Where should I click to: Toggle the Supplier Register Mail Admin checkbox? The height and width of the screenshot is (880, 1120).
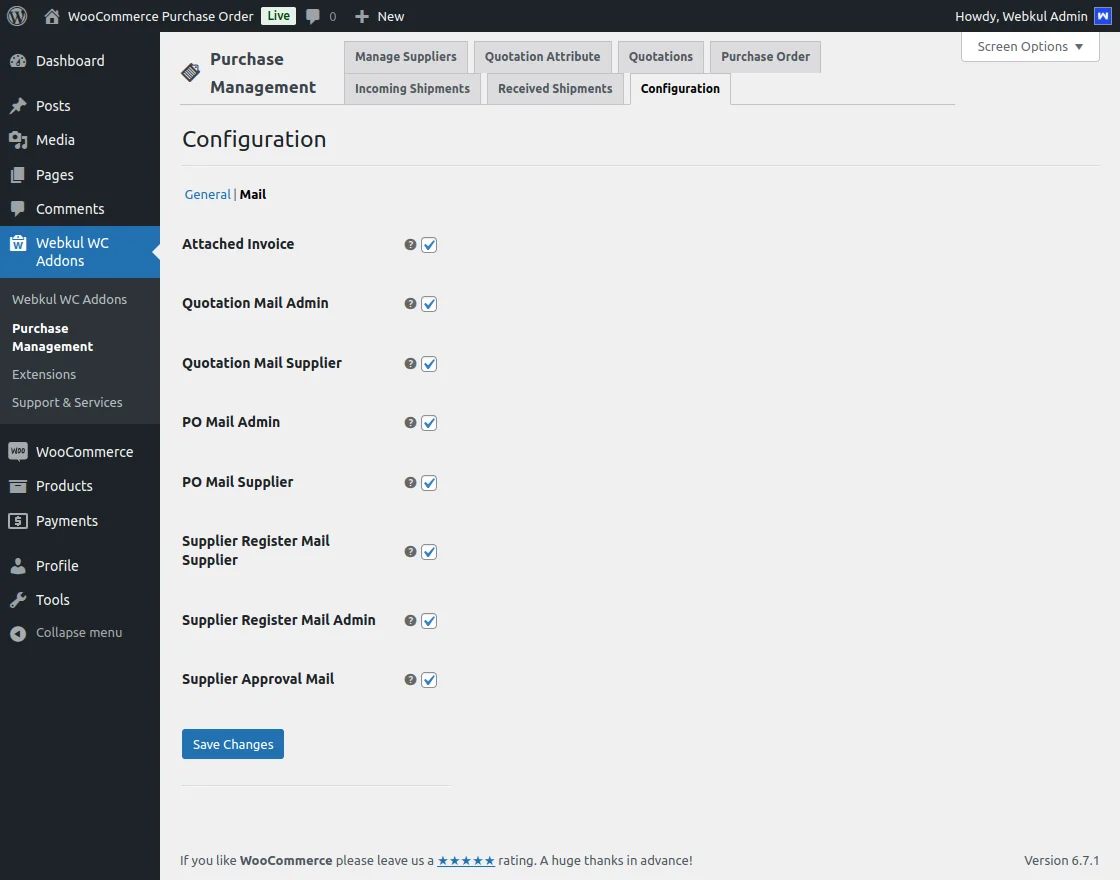pos(429,621)
